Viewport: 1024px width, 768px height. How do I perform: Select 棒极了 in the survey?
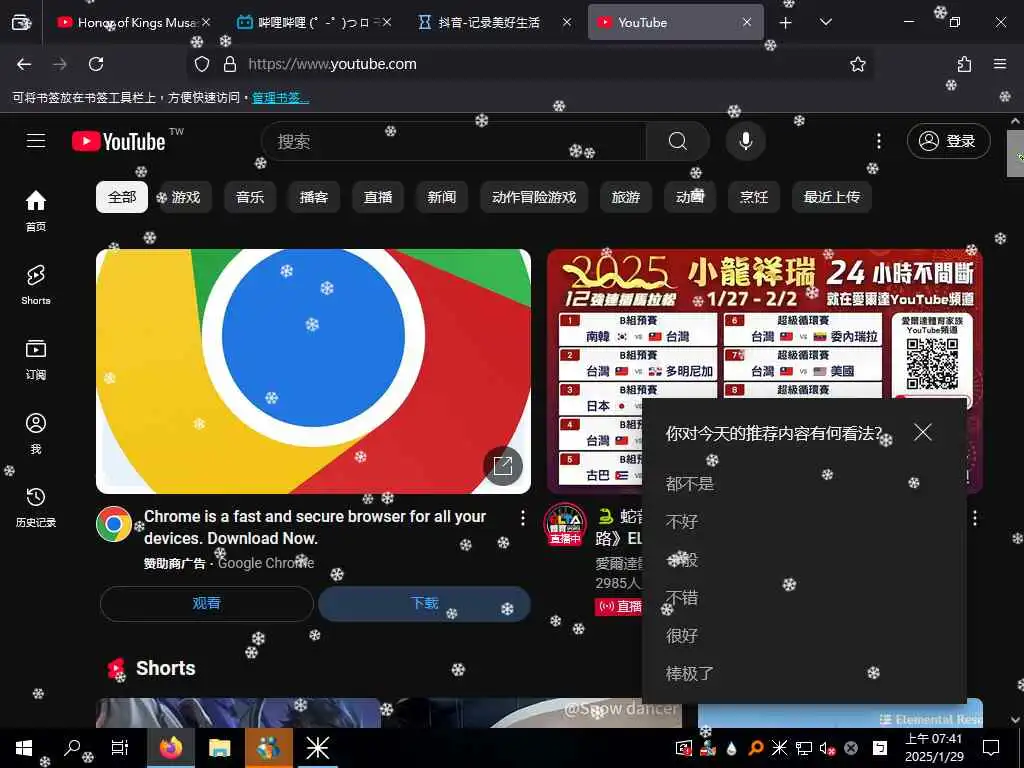pos(690,673)
